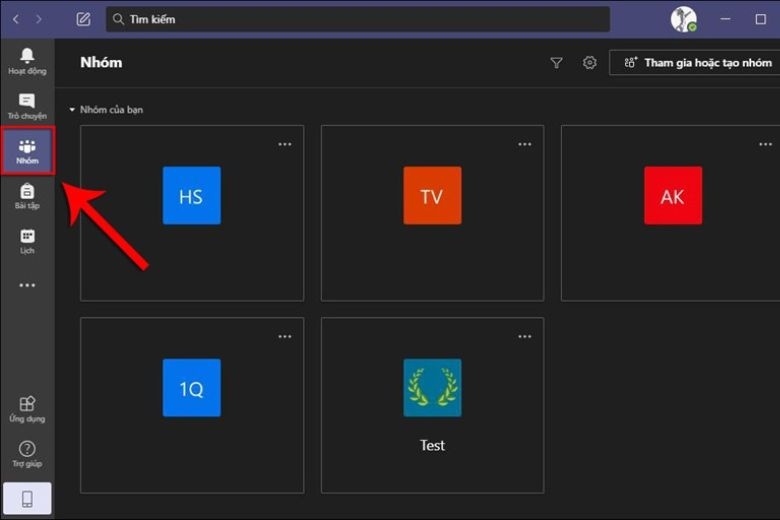Image resolution: width=780 pixels, height=520 pixels.
Task: Open the Lịch calendar section
Action: coord(27,241)
